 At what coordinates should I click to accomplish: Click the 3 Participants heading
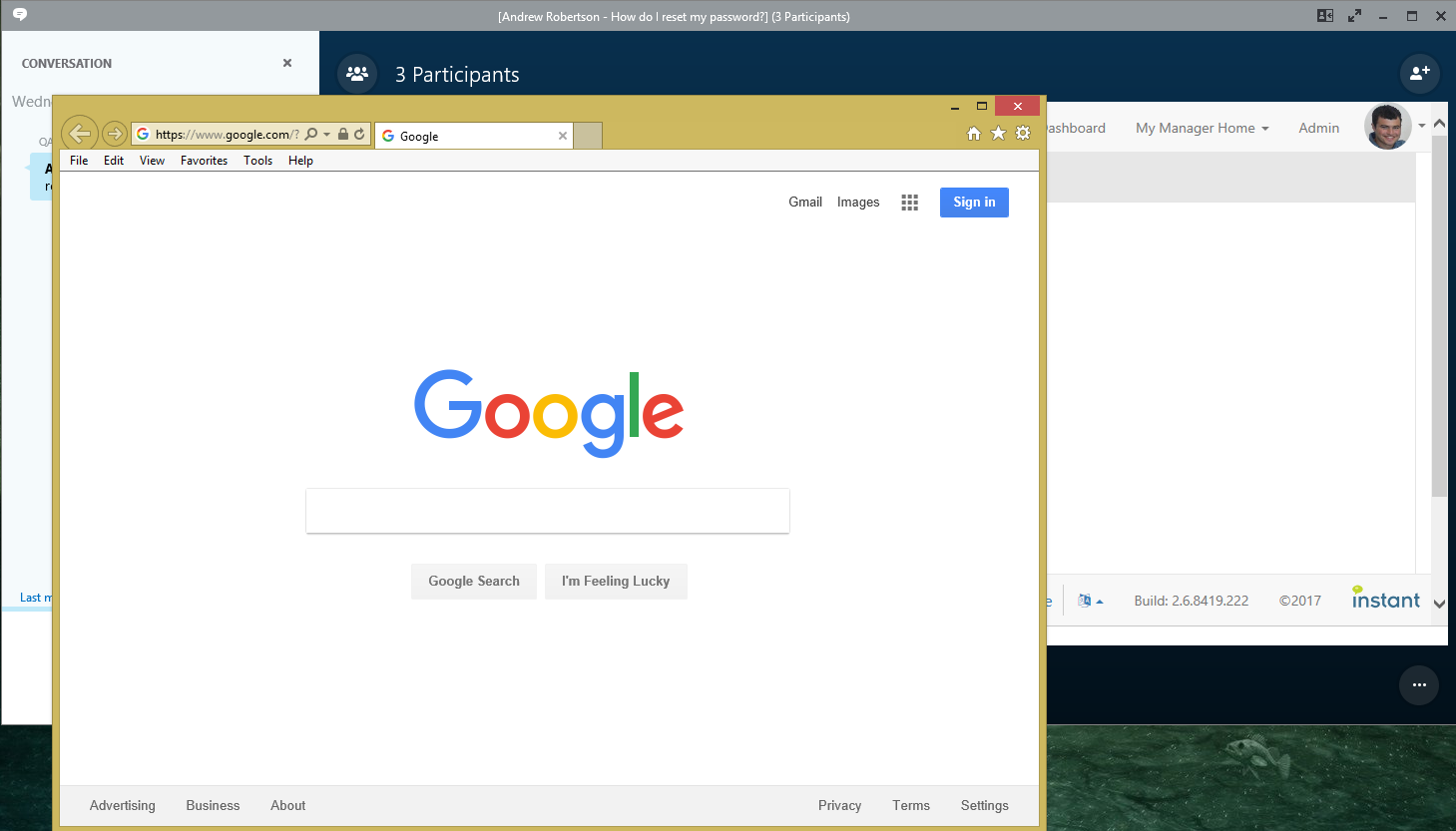[x=457, y=75]
